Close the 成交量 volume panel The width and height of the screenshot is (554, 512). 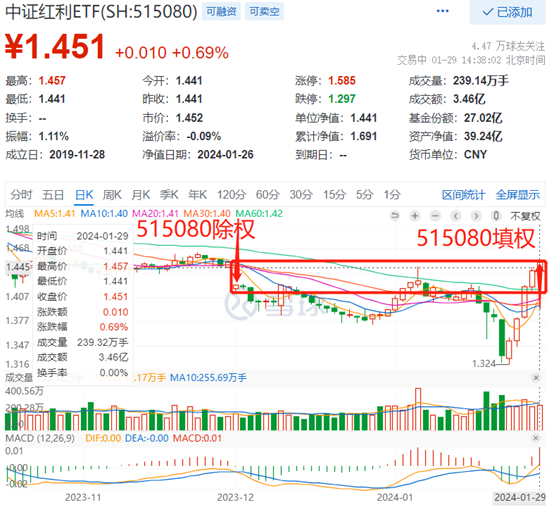(x=536, y=378)
